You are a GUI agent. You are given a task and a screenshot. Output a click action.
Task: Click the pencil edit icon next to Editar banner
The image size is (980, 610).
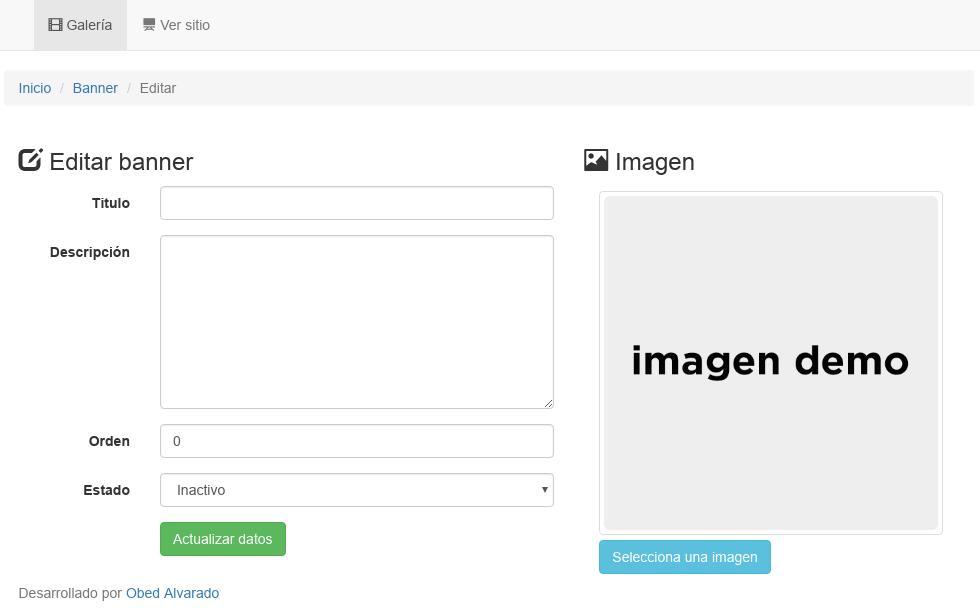click(x=30, y=160)
